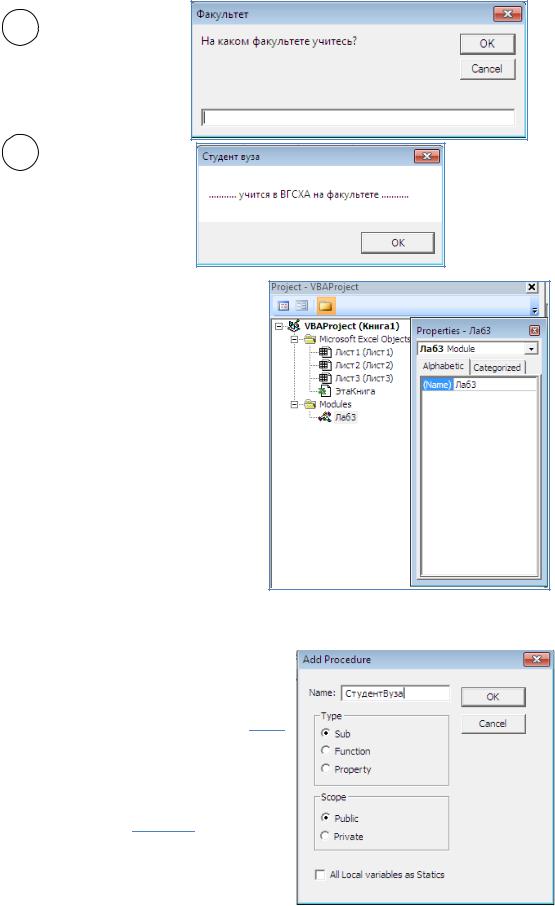This screenshot has width=555, height=906.
Task: Select the Public scope radio button
Action: point(326,818)
